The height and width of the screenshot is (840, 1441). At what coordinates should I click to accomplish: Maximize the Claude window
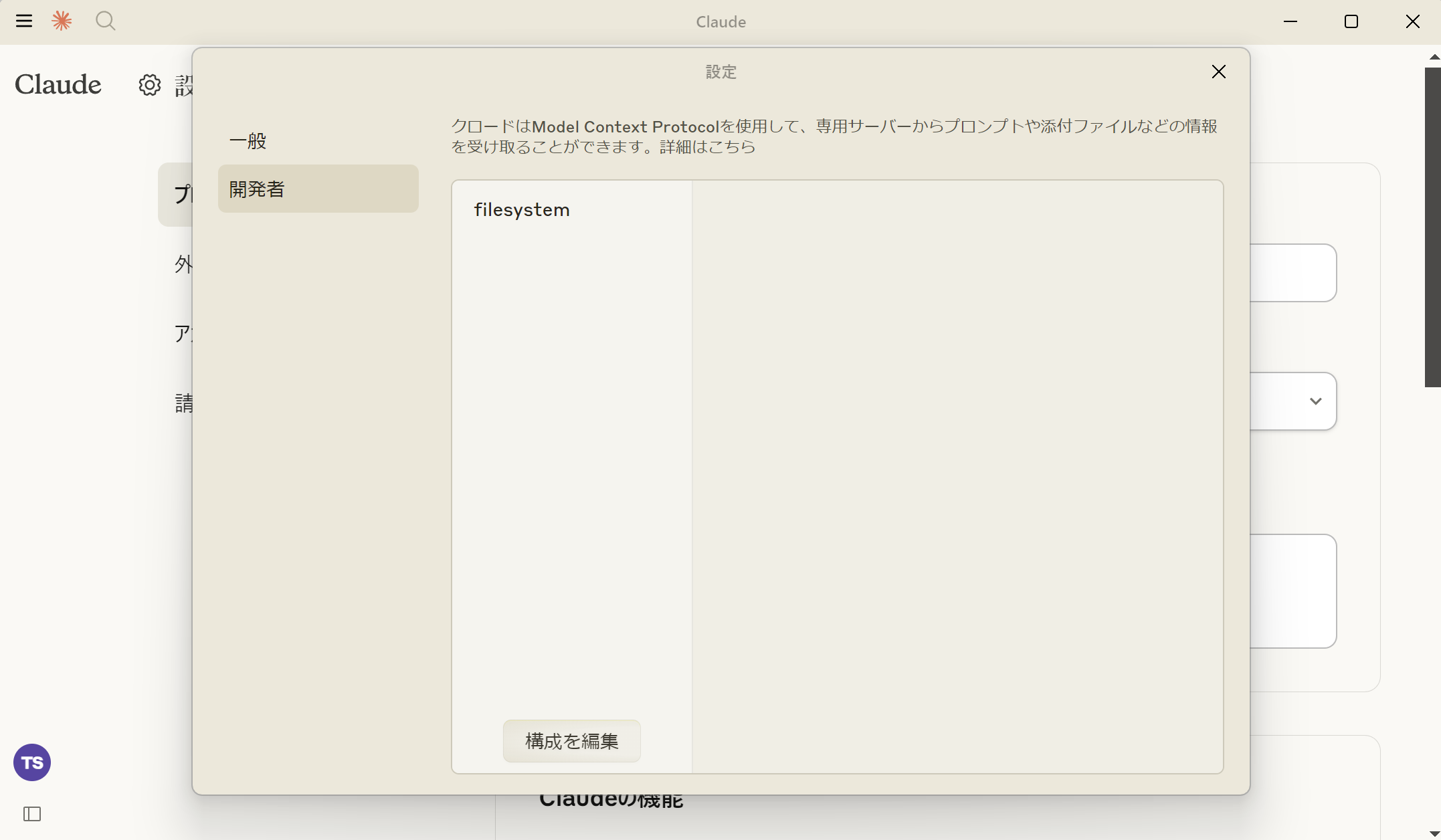click(x=1351, y=21)
